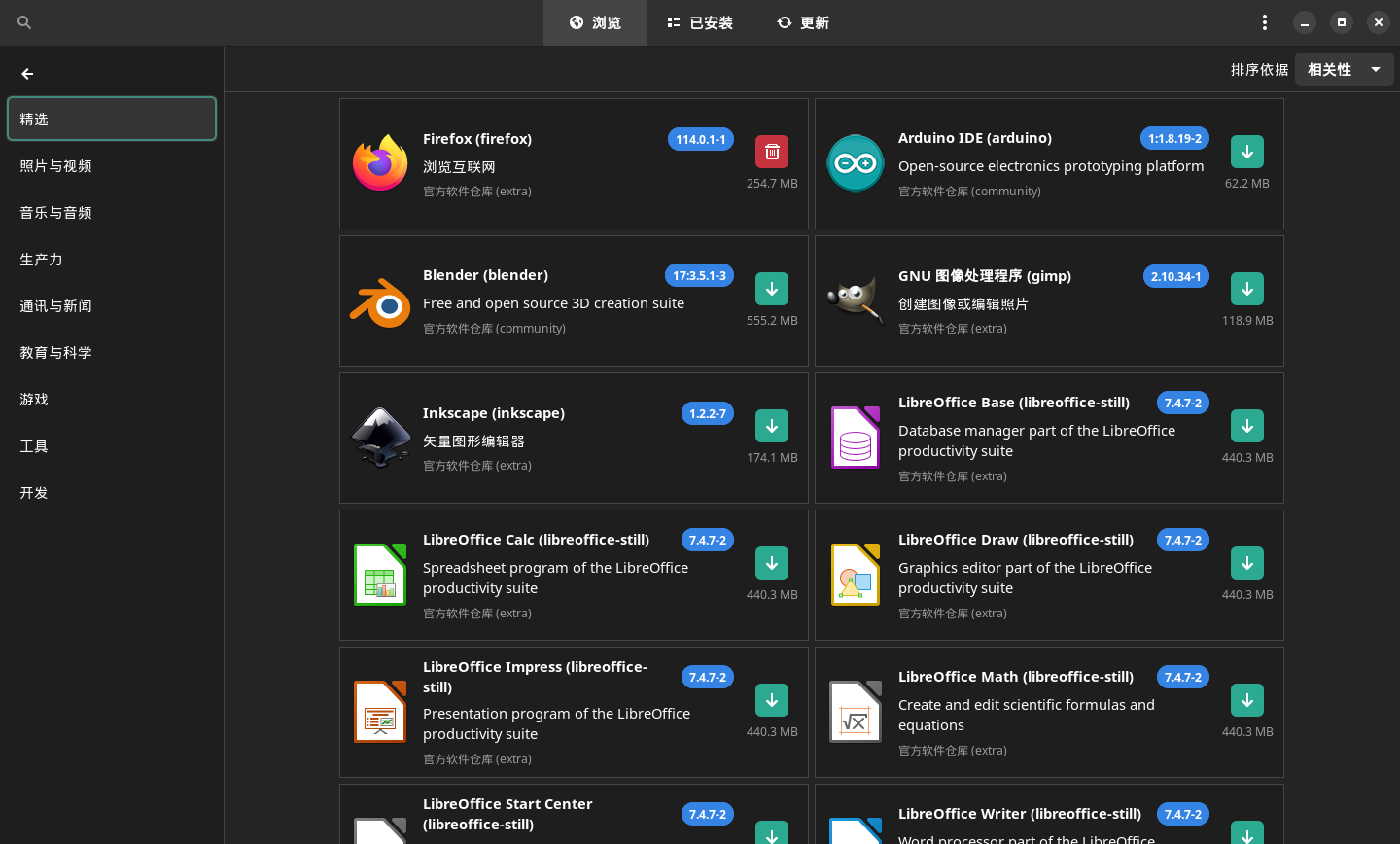The height and width of the screenshot is (844, 1400).
Task: Install Inkscape with download arrow
Action: point(772,426)
